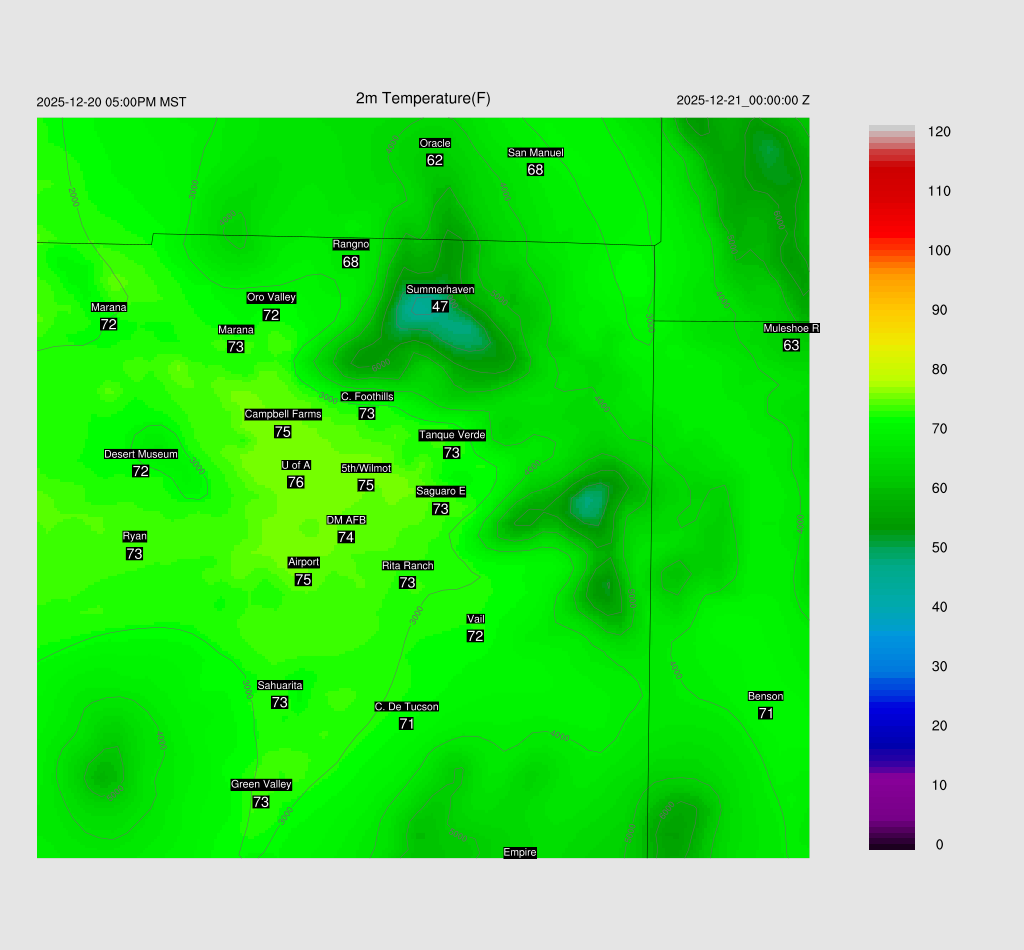Select the Green Valley station label
This screenshot has width=1024, height=950.
[x=261, y=785]
